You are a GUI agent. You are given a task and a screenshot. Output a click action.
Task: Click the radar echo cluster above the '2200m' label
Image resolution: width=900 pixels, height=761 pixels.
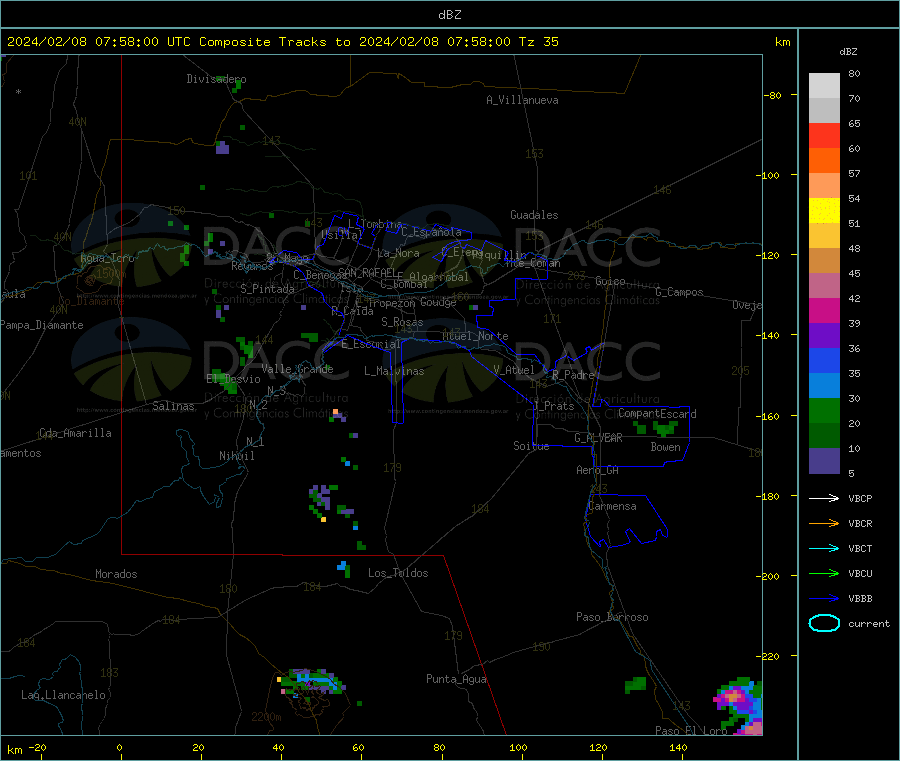tap(311, 682)
